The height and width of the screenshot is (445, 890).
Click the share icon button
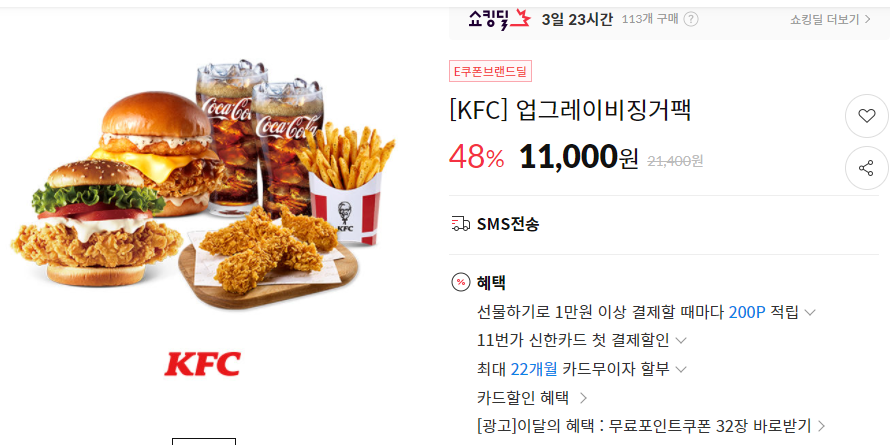(x=866, y=168)
